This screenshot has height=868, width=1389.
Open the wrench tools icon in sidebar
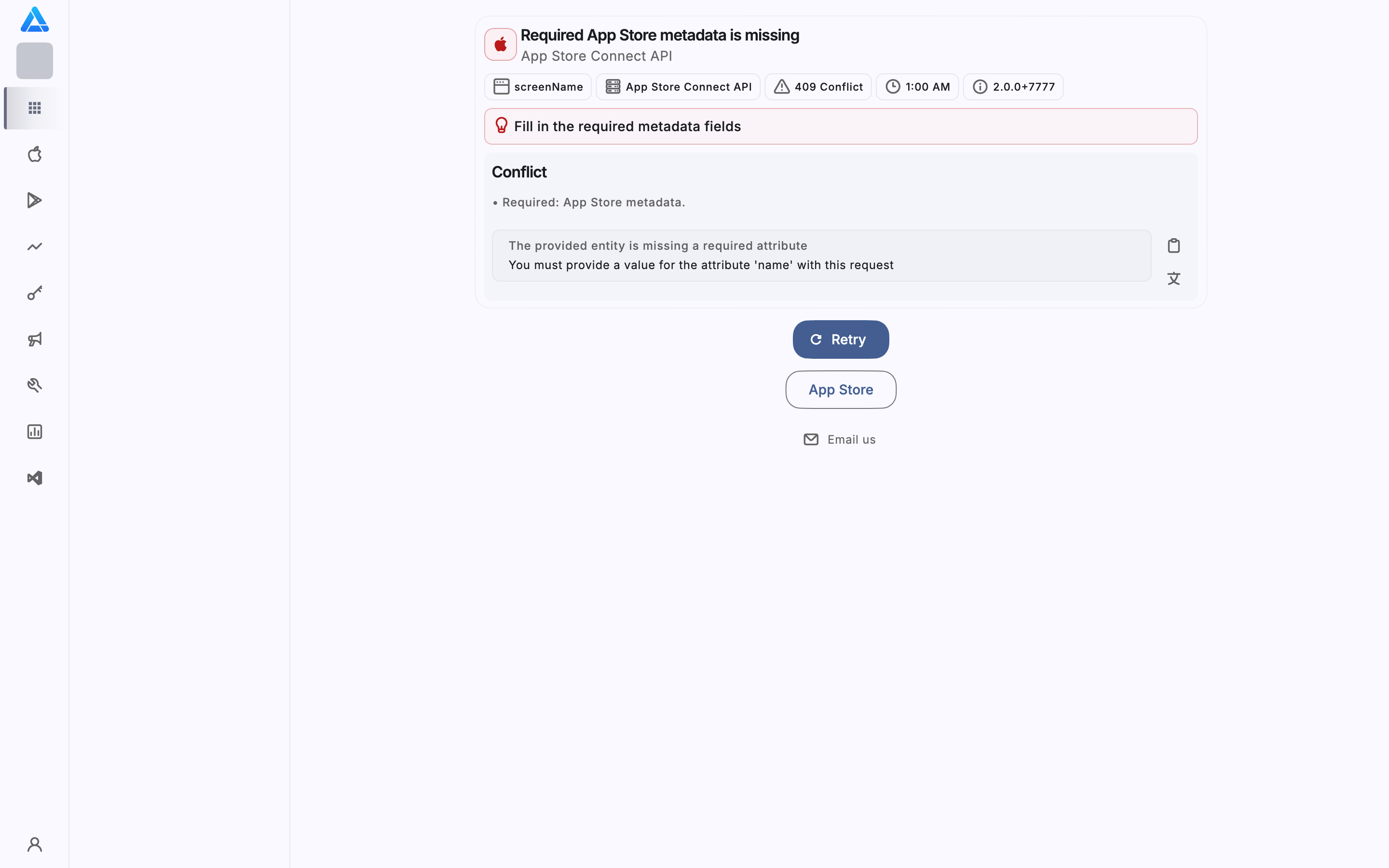(34, 385)
